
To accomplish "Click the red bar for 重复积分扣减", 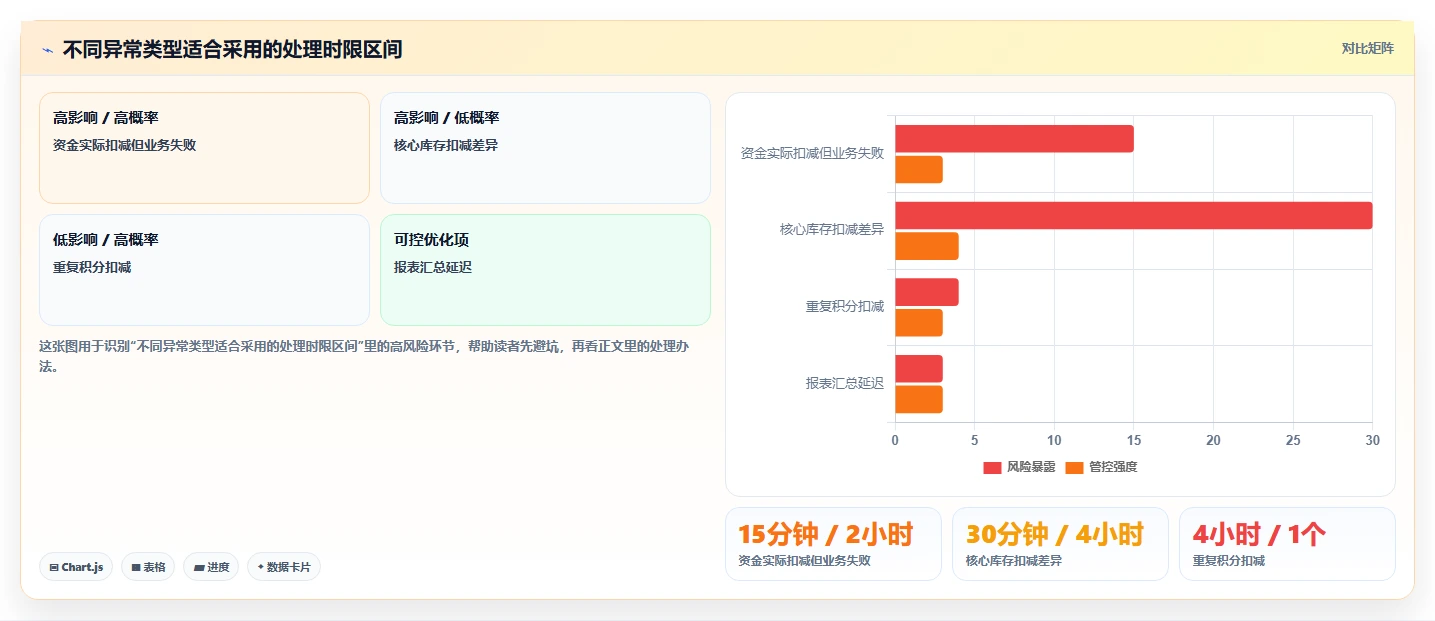I will (x=927, y=292).
